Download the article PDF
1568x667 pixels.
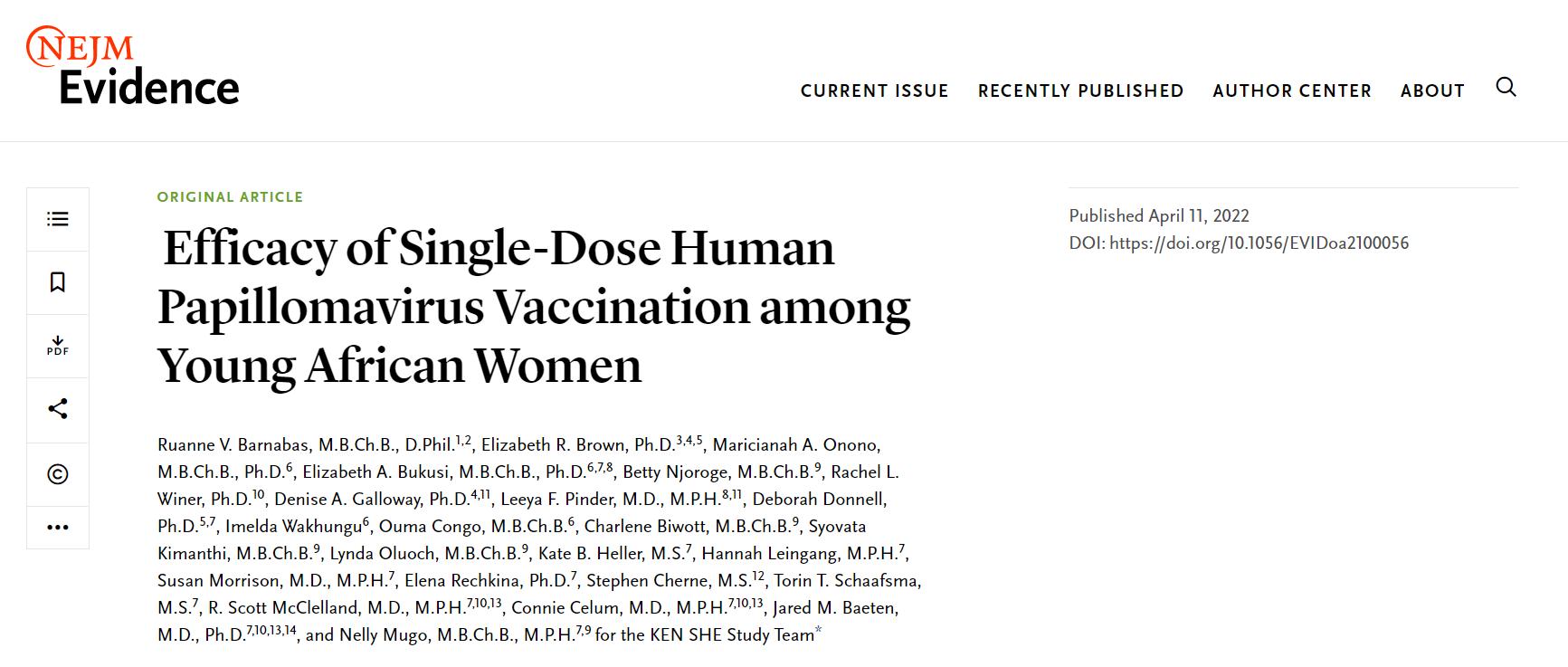click(x=58, y=346)
